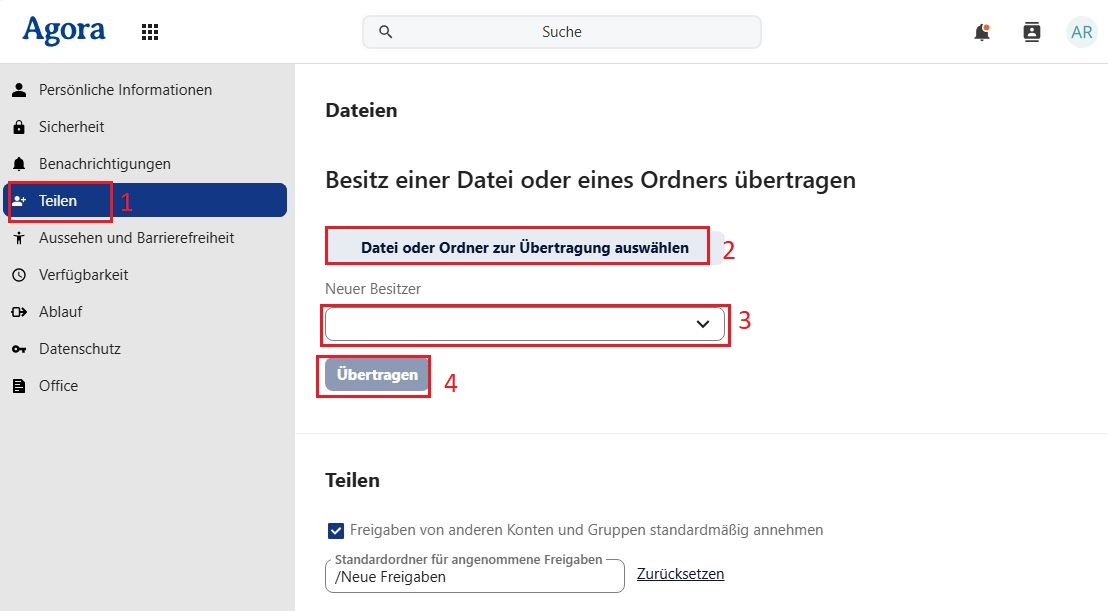
Task: Open the contacts icon in header
Action: tap(1032, 32)
